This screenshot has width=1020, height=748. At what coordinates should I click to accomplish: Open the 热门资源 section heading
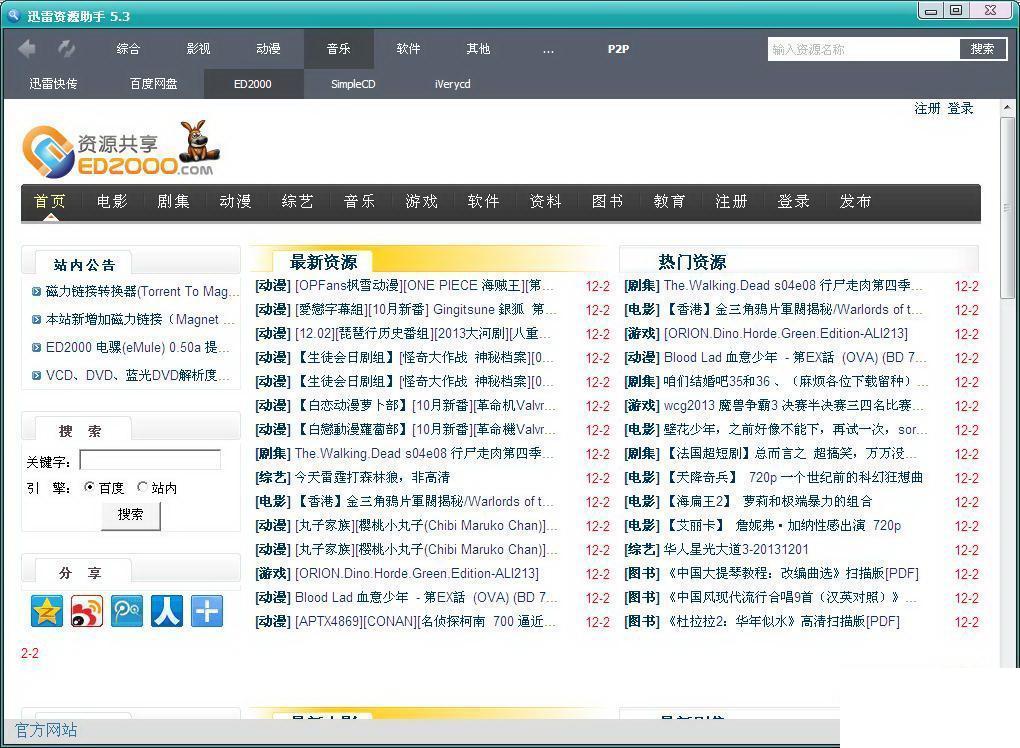click(692, 262)
